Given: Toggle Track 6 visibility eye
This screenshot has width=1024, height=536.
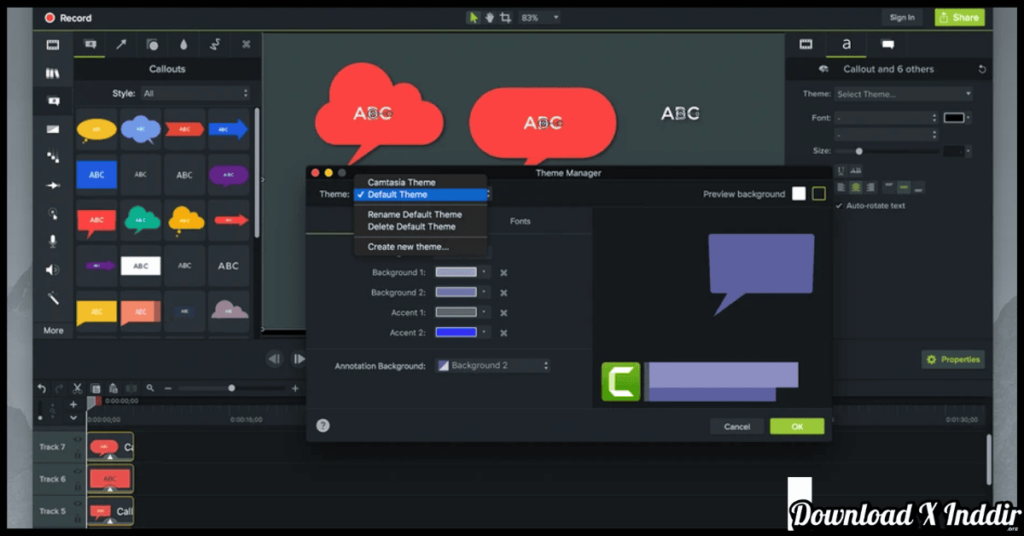Looking at the screenshot, I should (x=78, y=472).
